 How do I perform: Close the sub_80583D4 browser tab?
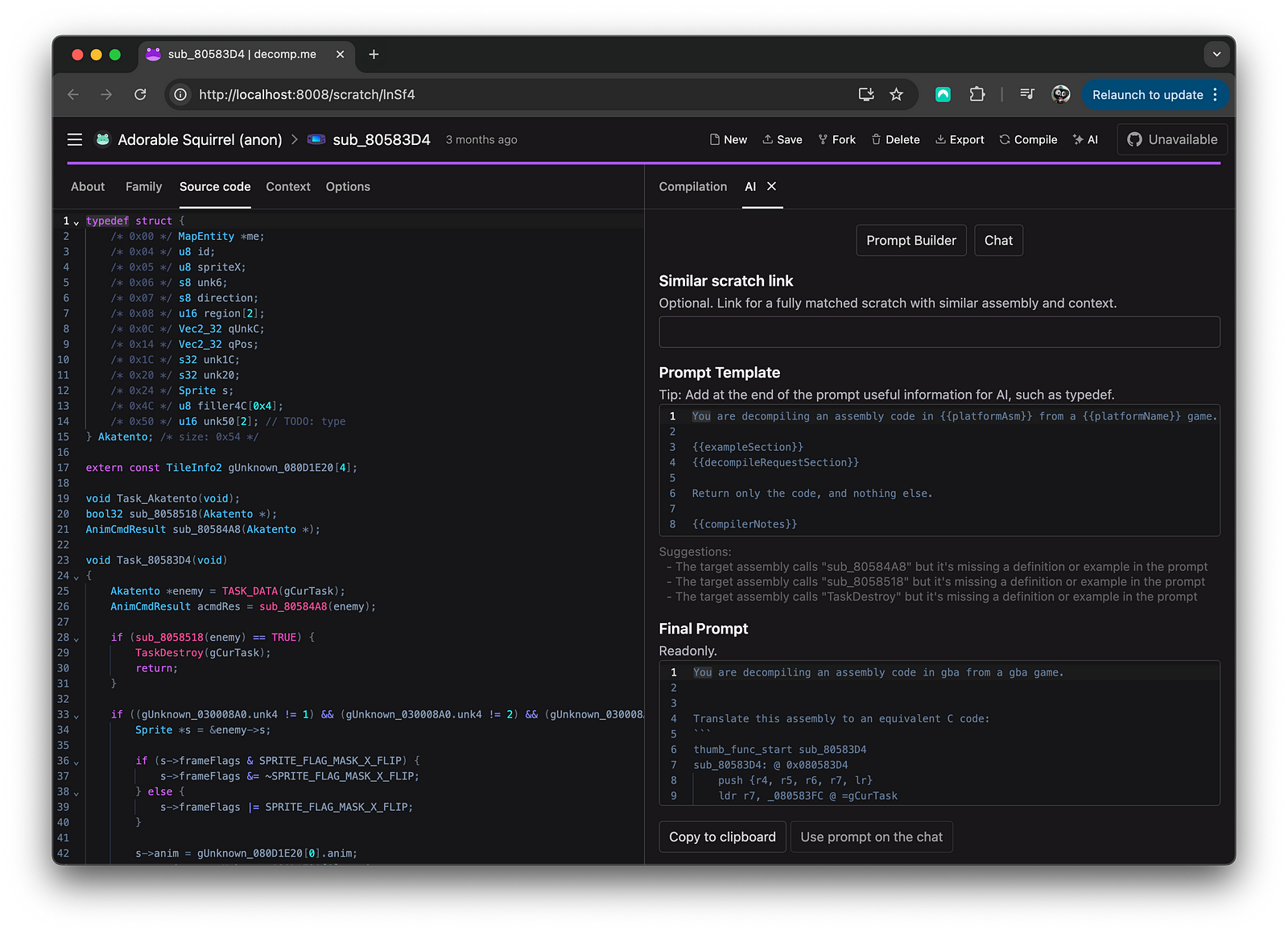pos(340,54)
